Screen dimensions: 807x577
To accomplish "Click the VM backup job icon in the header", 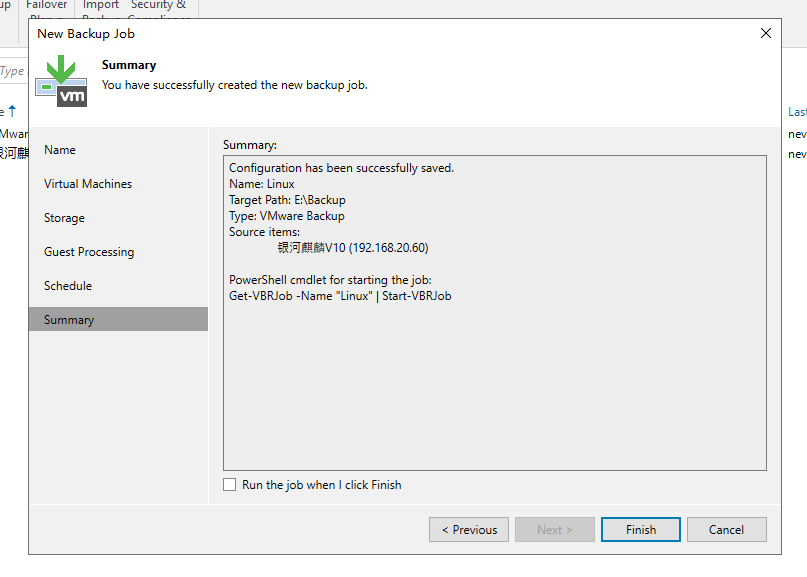I will tap(61, 81).
